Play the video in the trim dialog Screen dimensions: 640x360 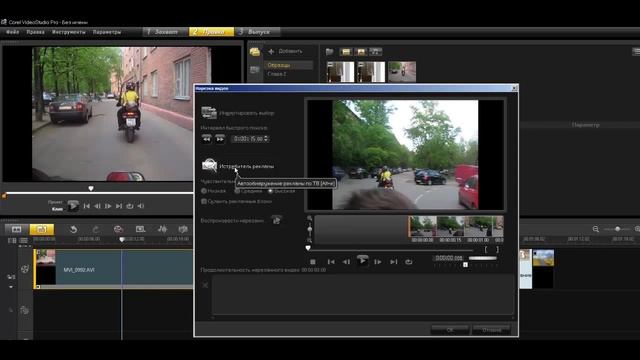tap(362, 260)
